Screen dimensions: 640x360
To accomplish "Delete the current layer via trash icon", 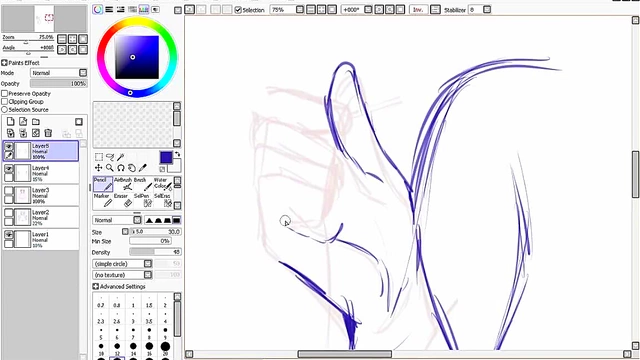I will coord(48,133).
